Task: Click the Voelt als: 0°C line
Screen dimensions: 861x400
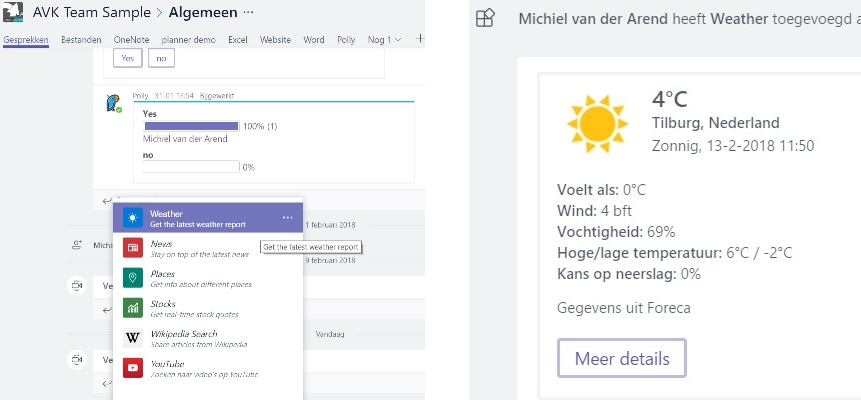Action: [601, 190]
